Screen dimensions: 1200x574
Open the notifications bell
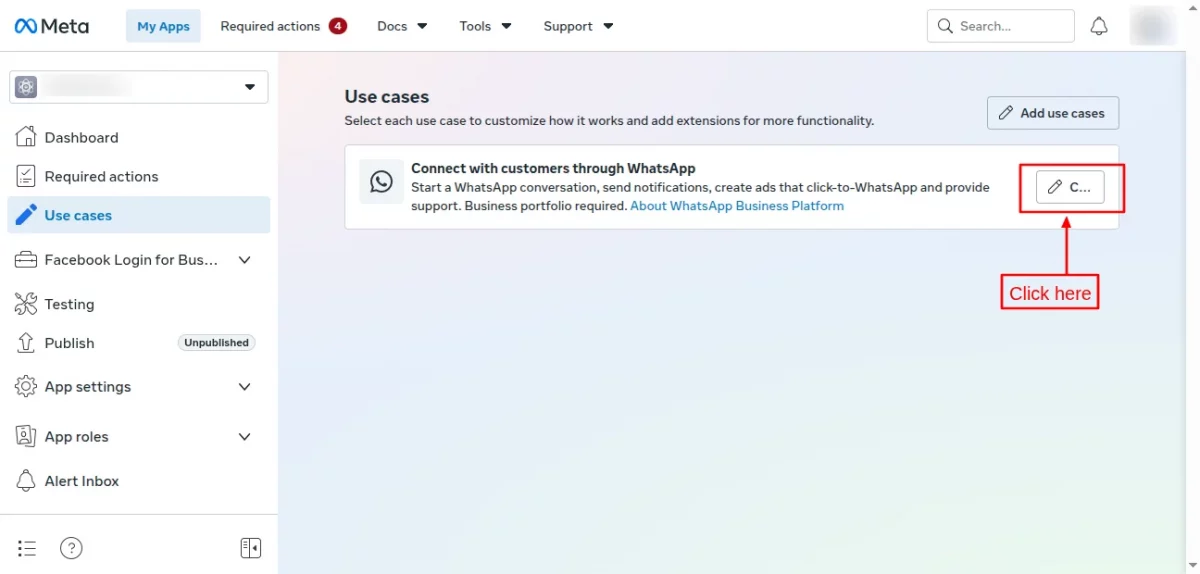[1099, 26]
